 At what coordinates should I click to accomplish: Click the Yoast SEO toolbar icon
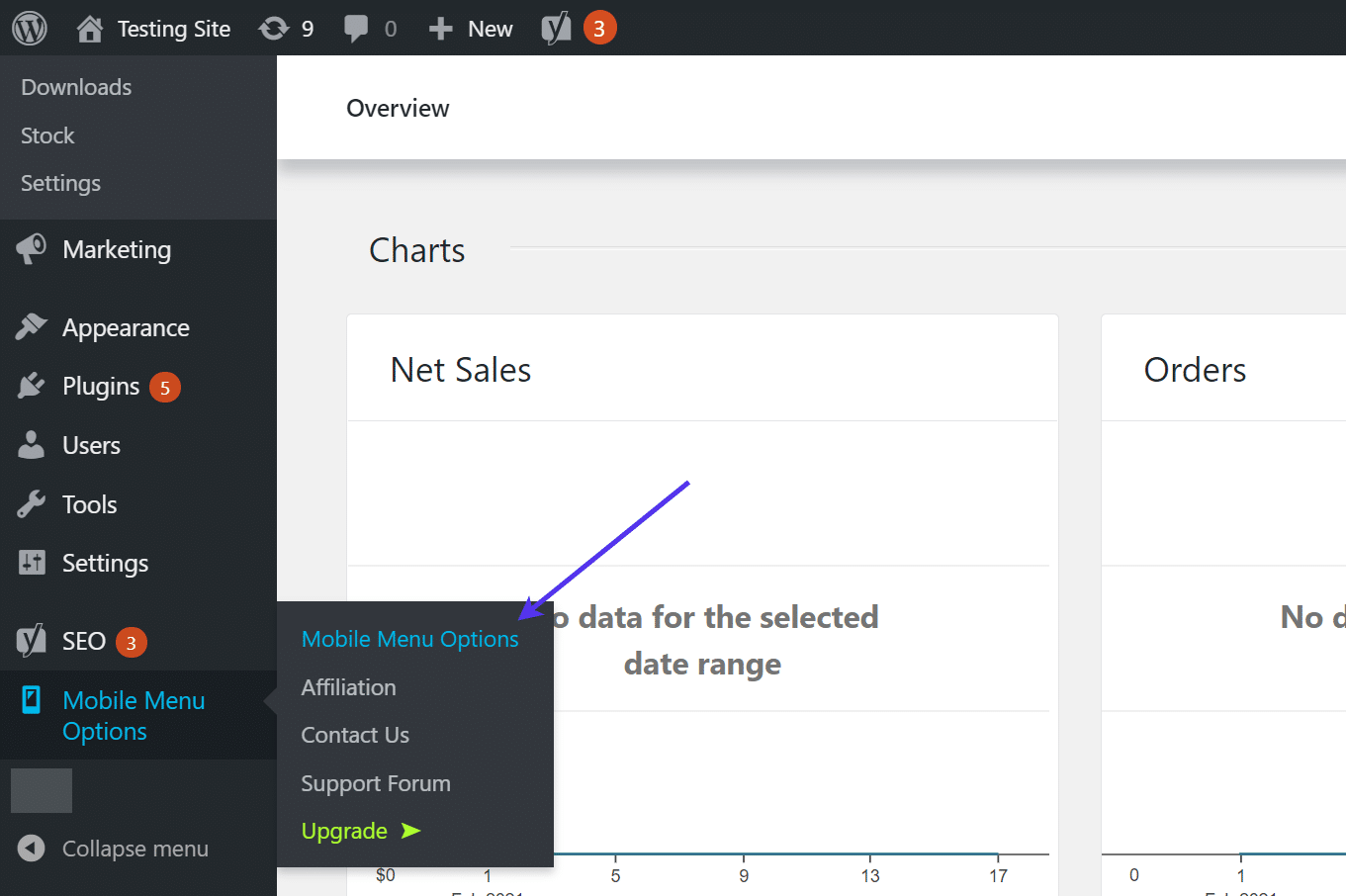click(556, 29)
